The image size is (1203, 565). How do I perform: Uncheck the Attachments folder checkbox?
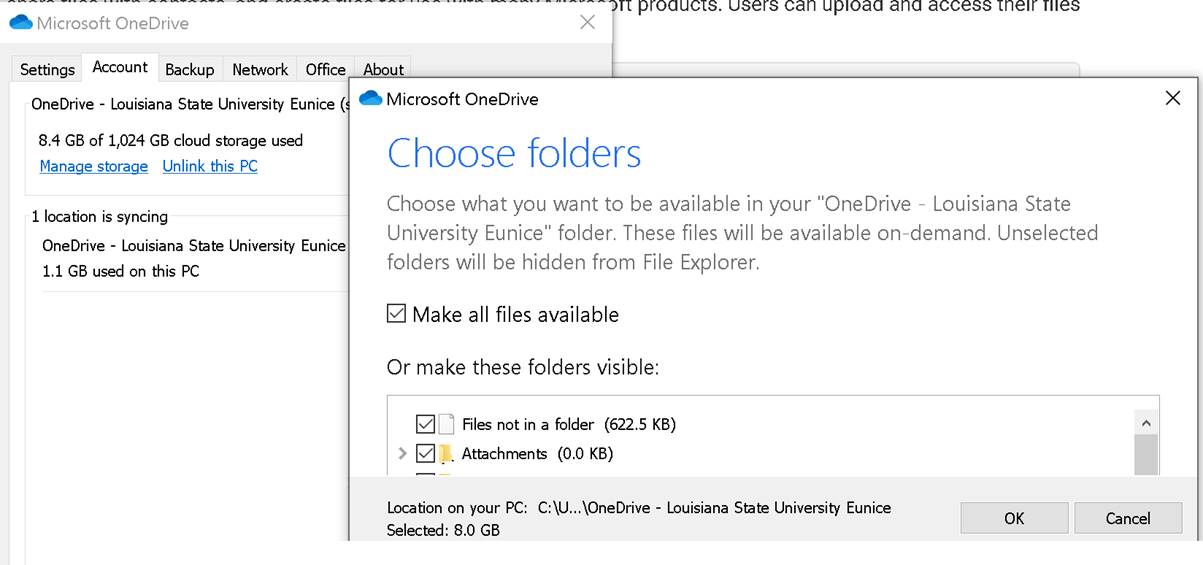[x=425, y=453]
